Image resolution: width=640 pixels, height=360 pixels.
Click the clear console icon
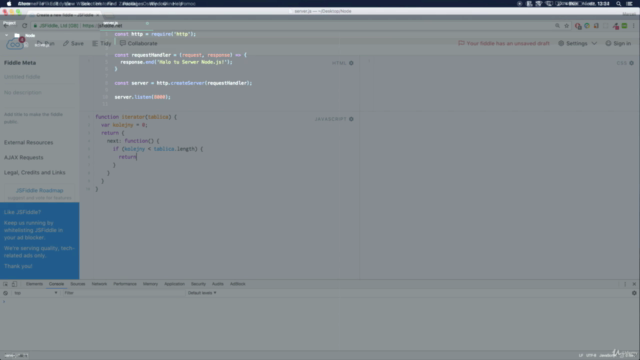(x=5, y=293)
